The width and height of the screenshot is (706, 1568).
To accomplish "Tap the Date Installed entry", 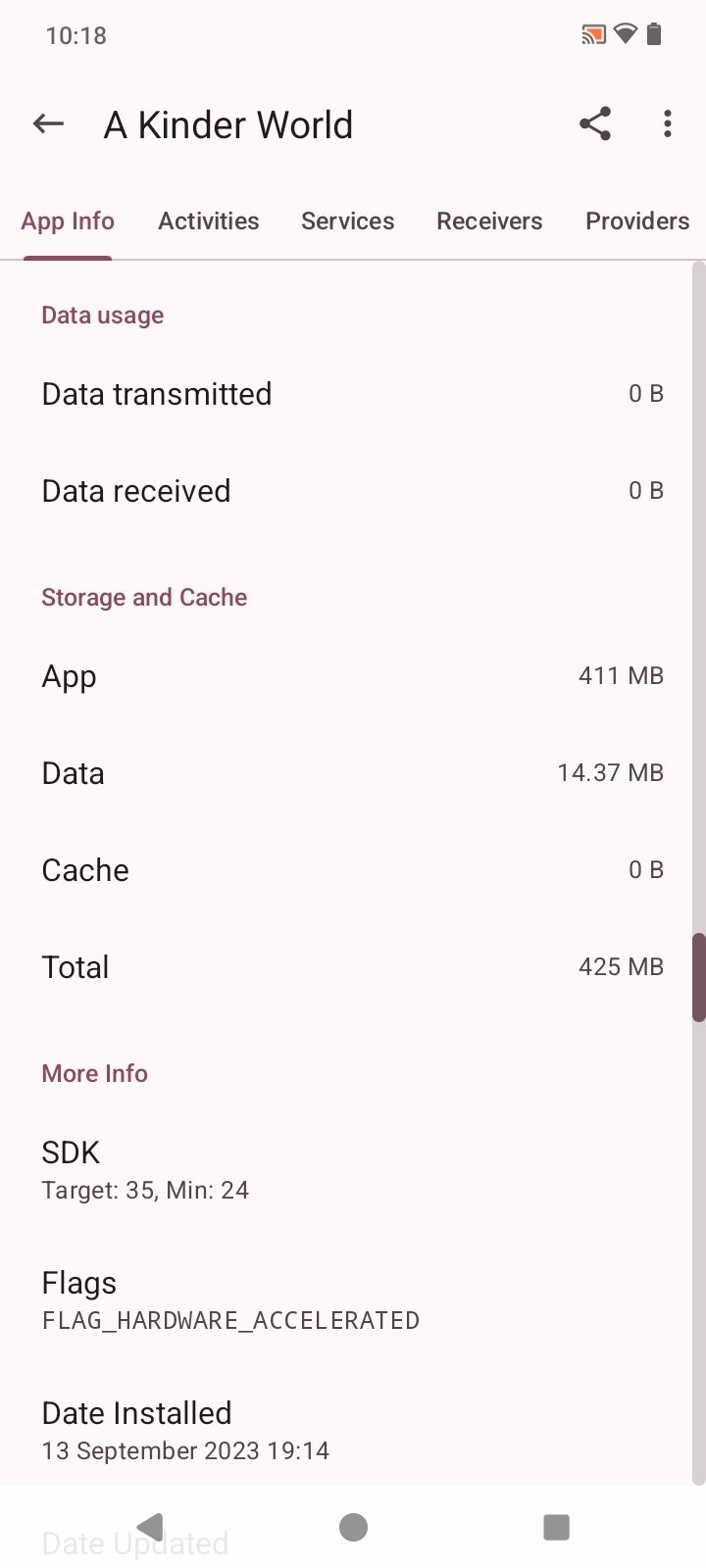I will pyautogui.click(x=352, y=1431).
